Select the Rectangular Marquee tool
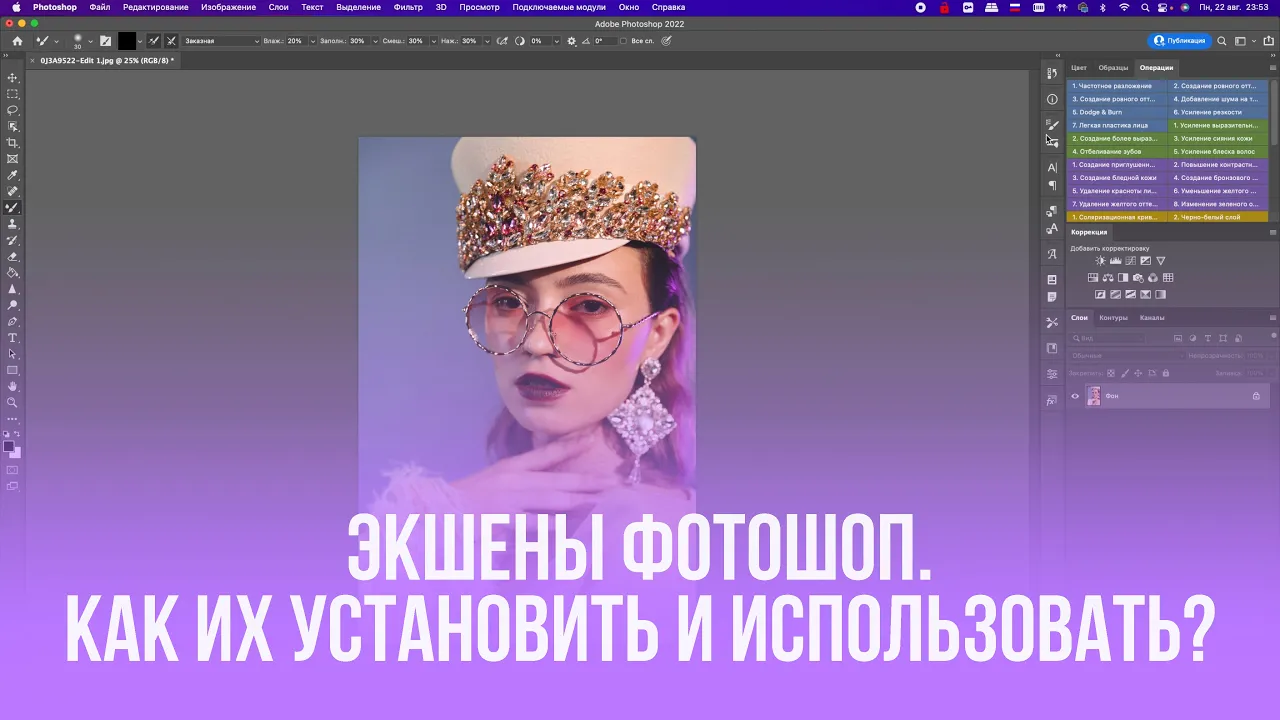Image resolution: width=1280 pixels, height=720 pixels. click(13, 94)
